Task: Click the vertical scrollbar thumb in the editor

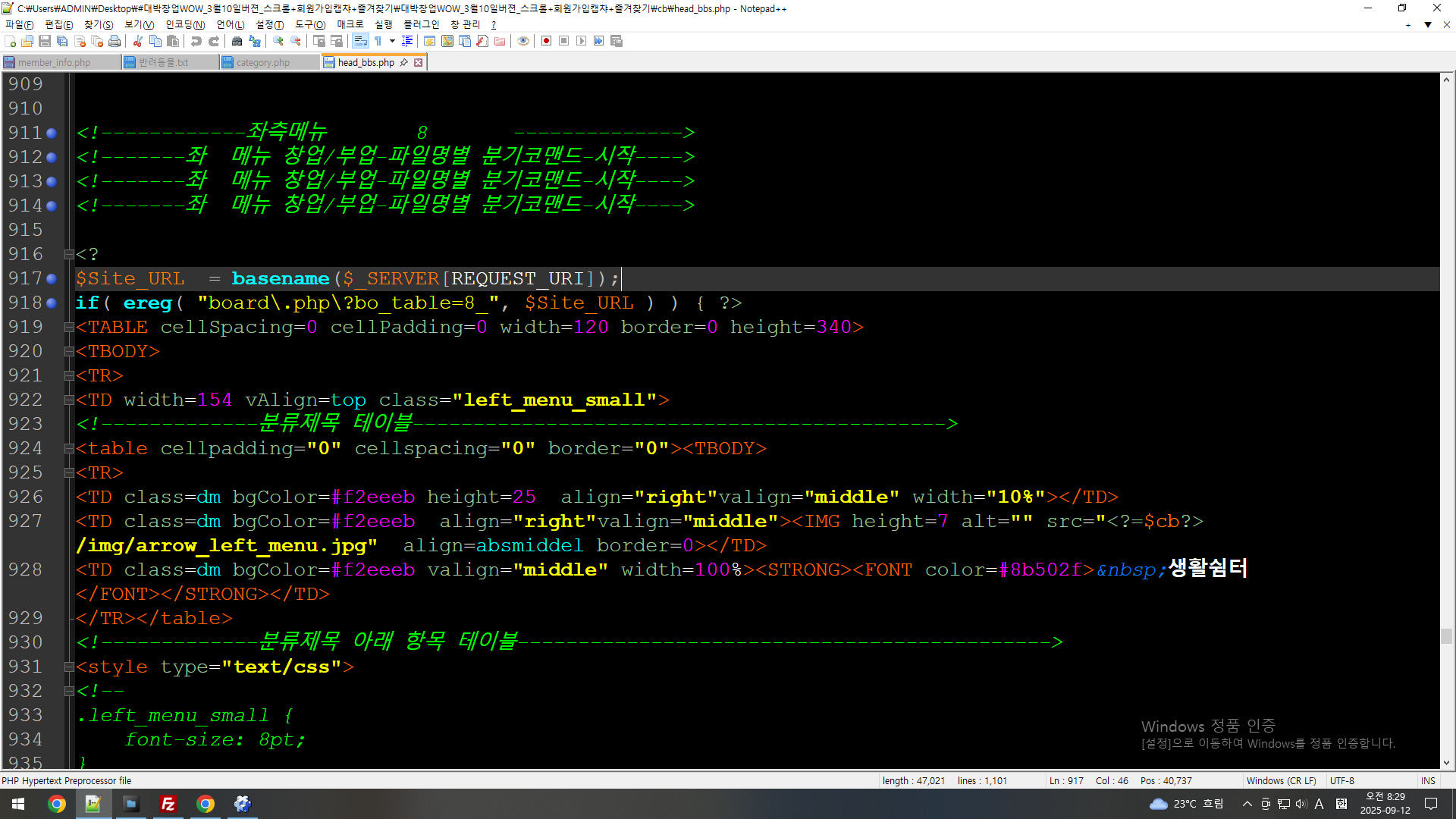Action: 1446,636
